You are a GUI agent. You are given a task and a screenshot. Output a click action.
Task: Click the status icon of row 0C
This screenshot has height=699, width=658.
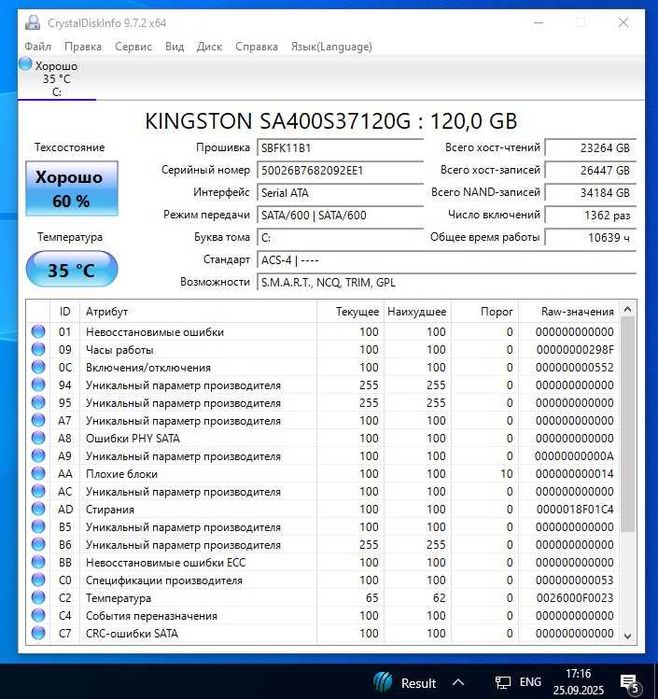click(38, 367)
